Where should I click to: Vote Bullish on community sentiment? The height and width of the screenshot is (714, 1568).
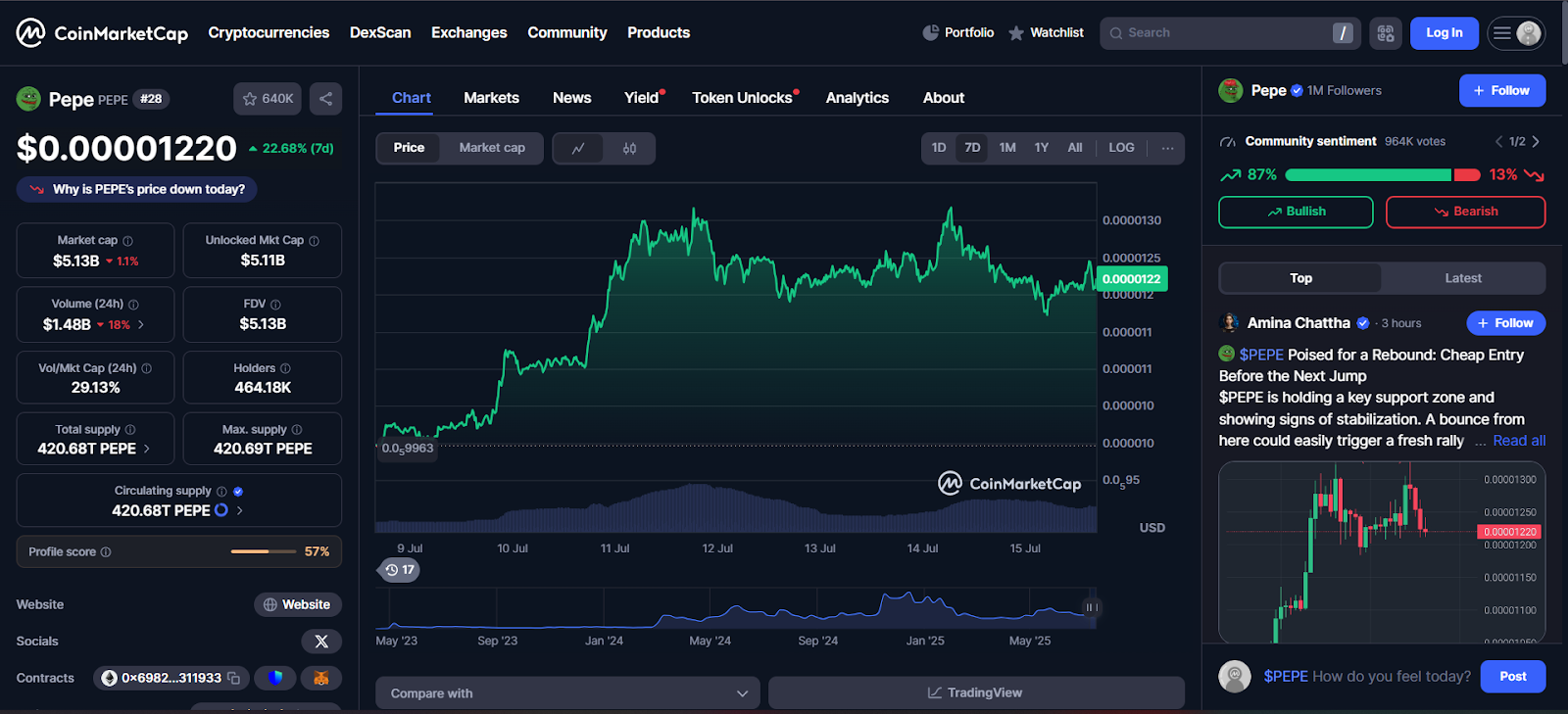pyautogui.click(x=1296, y=212)
